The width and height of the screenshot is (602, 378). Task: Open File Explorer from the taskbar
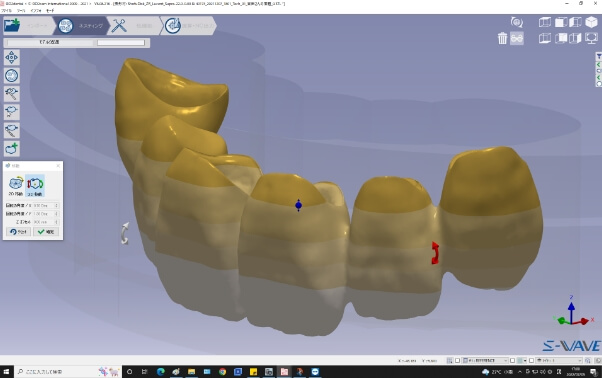pos(191,371)
